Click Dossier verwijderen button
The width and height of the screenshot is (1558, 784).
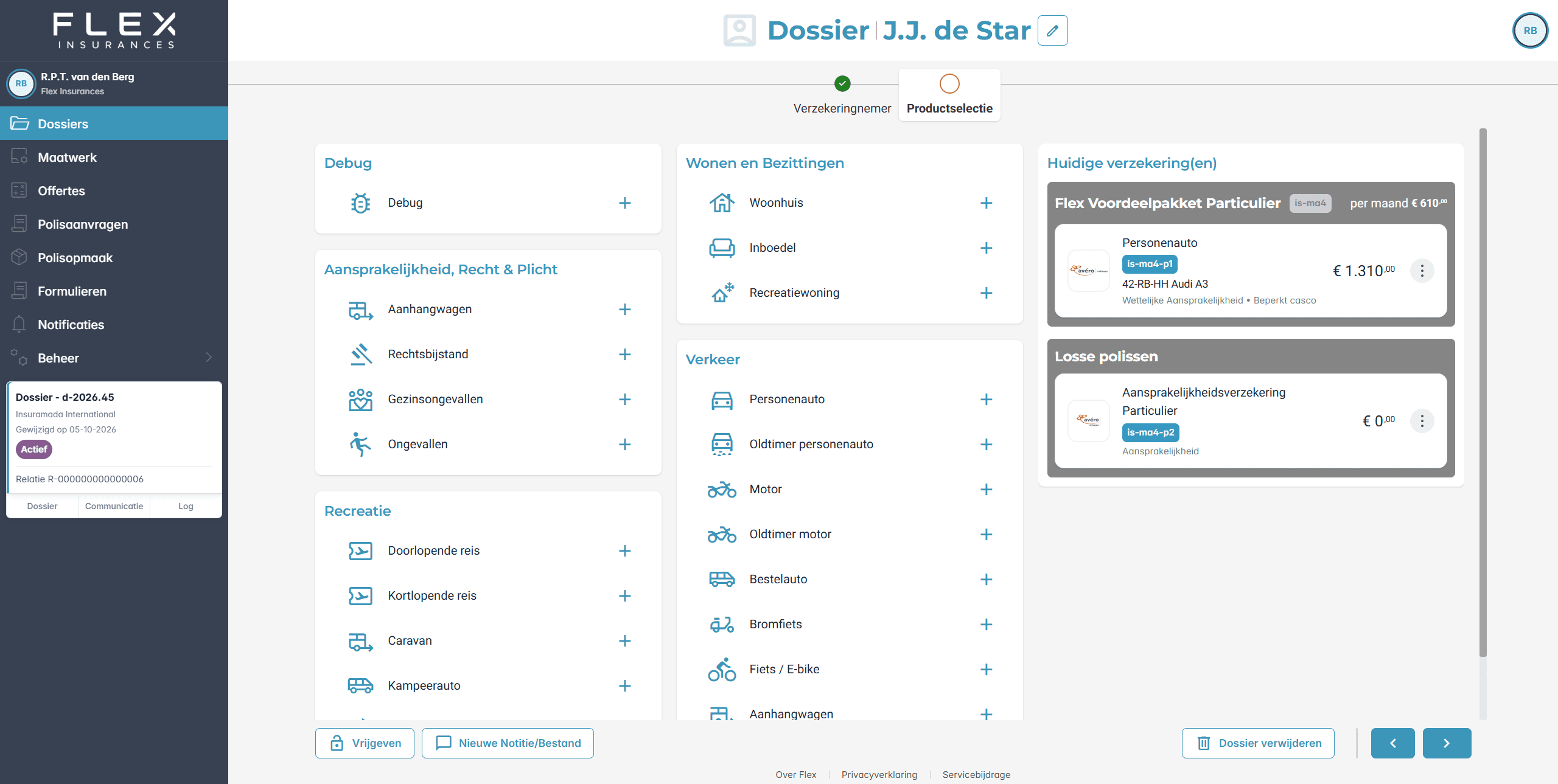1258,743
